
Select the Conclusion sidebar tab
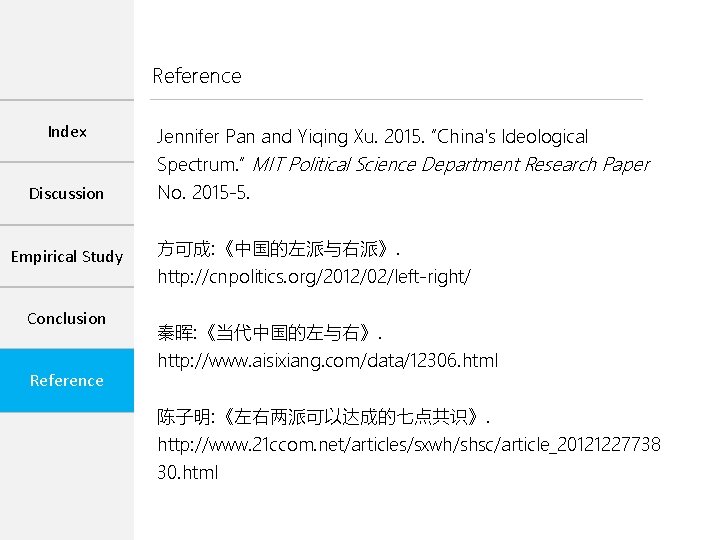tap(66, 319)
